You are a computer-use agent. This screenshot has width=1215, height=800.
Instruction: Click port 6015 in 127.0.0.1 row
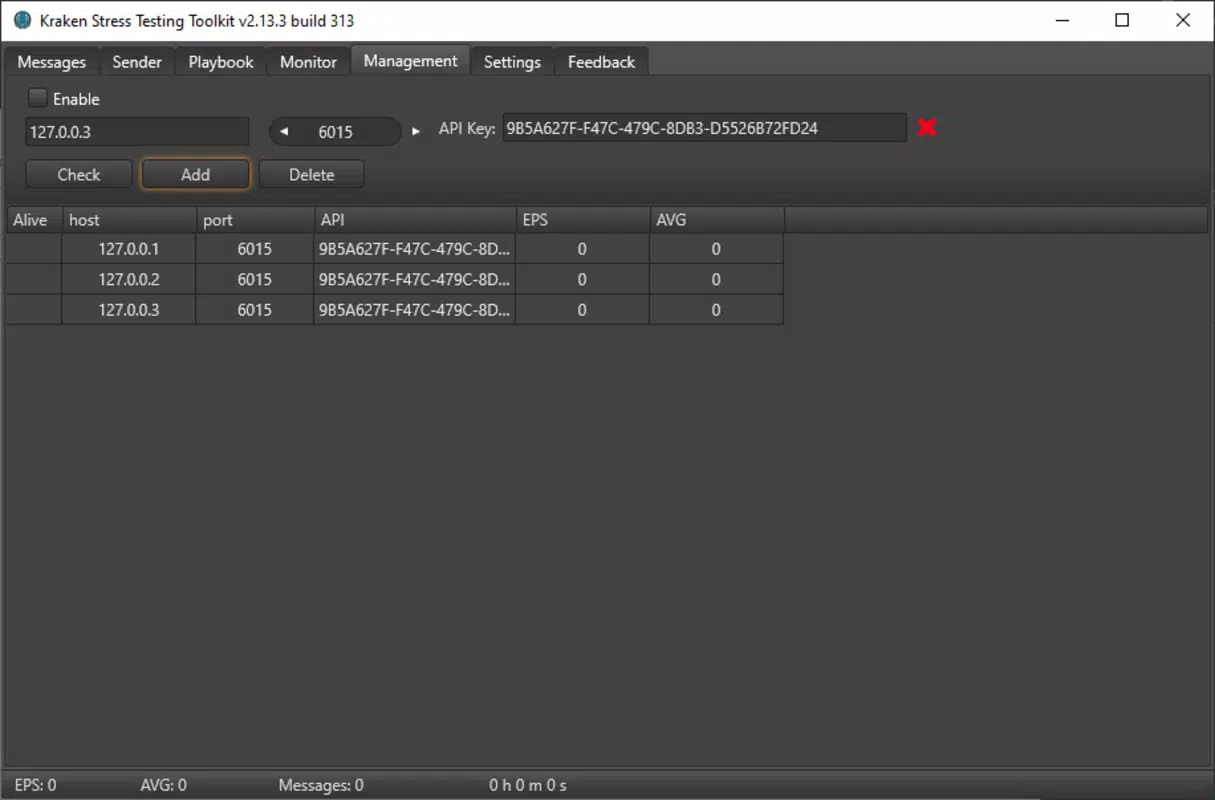point(255,249)
